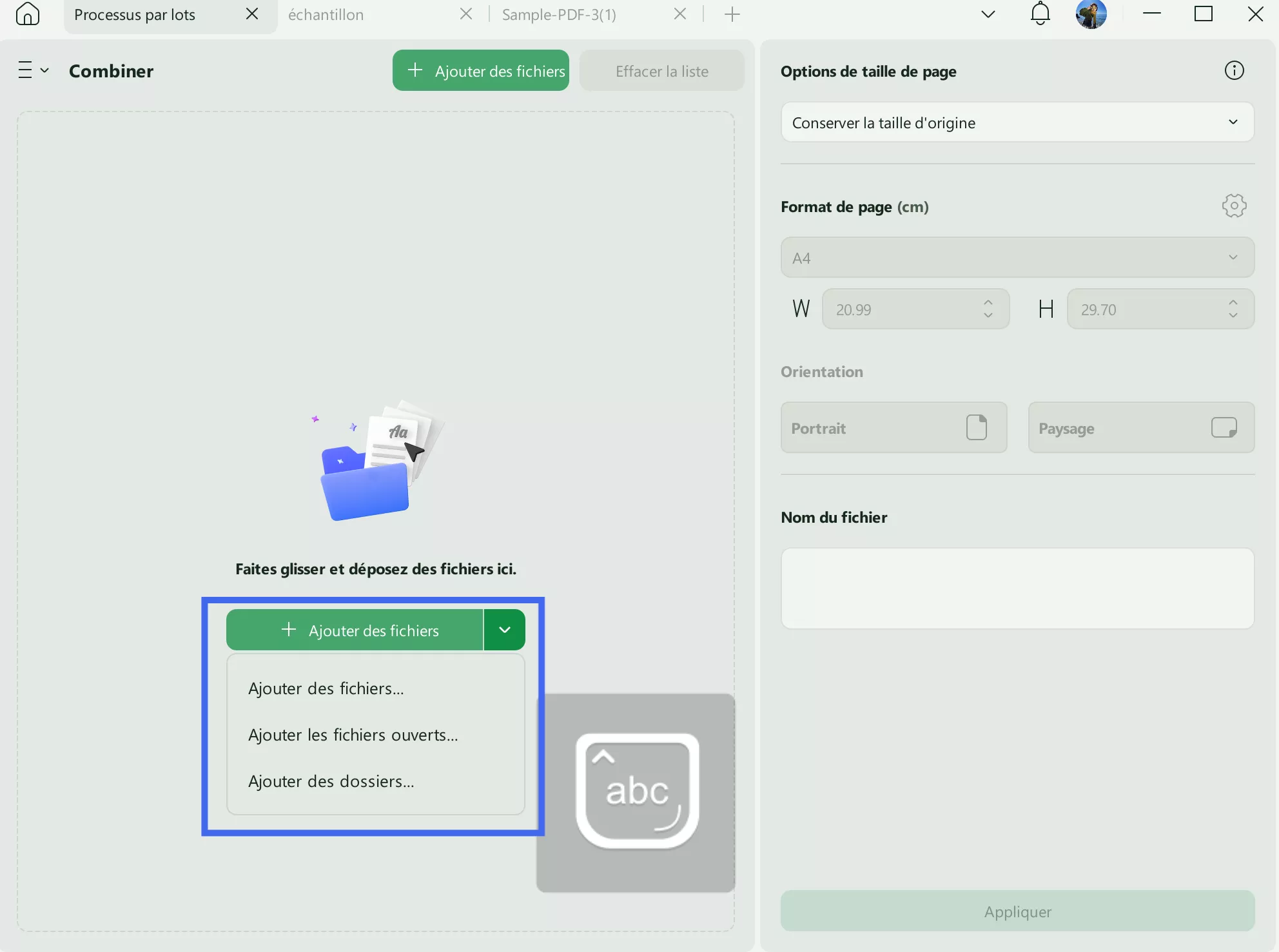This screenshot has height=952, width=1279.
Task: Toggle the green Ajouter des fichiers arrow
Action: (x=505, y=630)
